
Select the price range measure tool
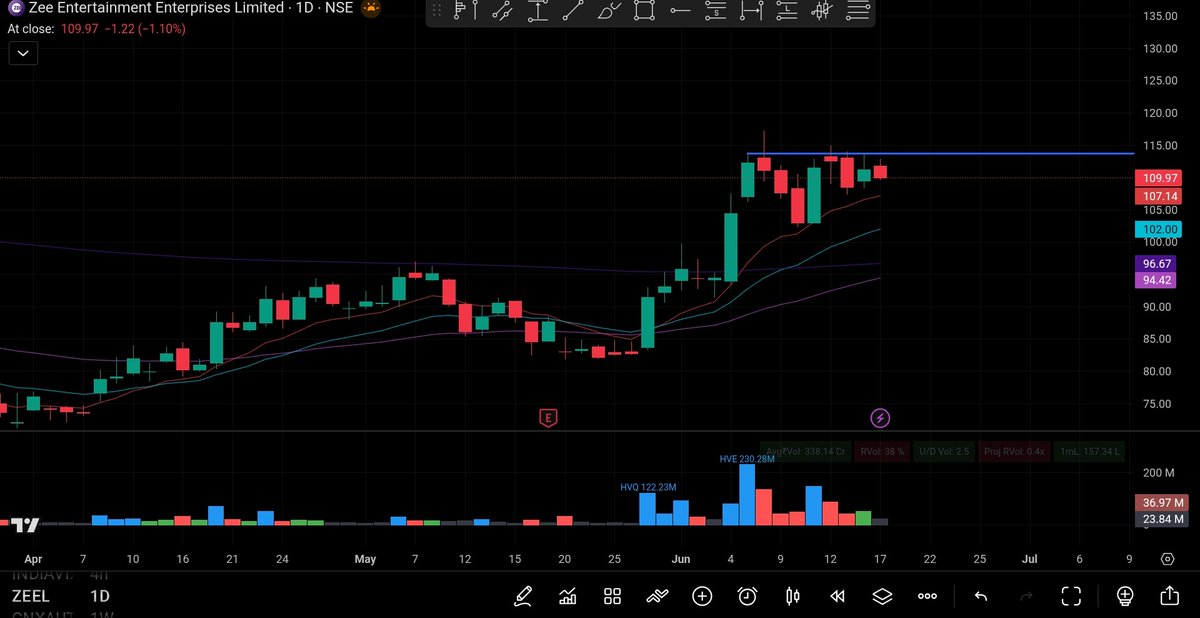(538, 12)
